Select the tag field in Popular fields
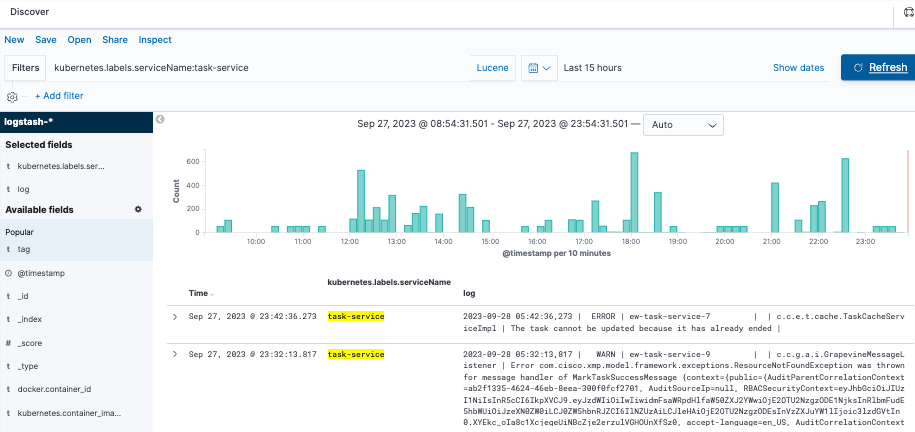 click(x=24, y=248)
